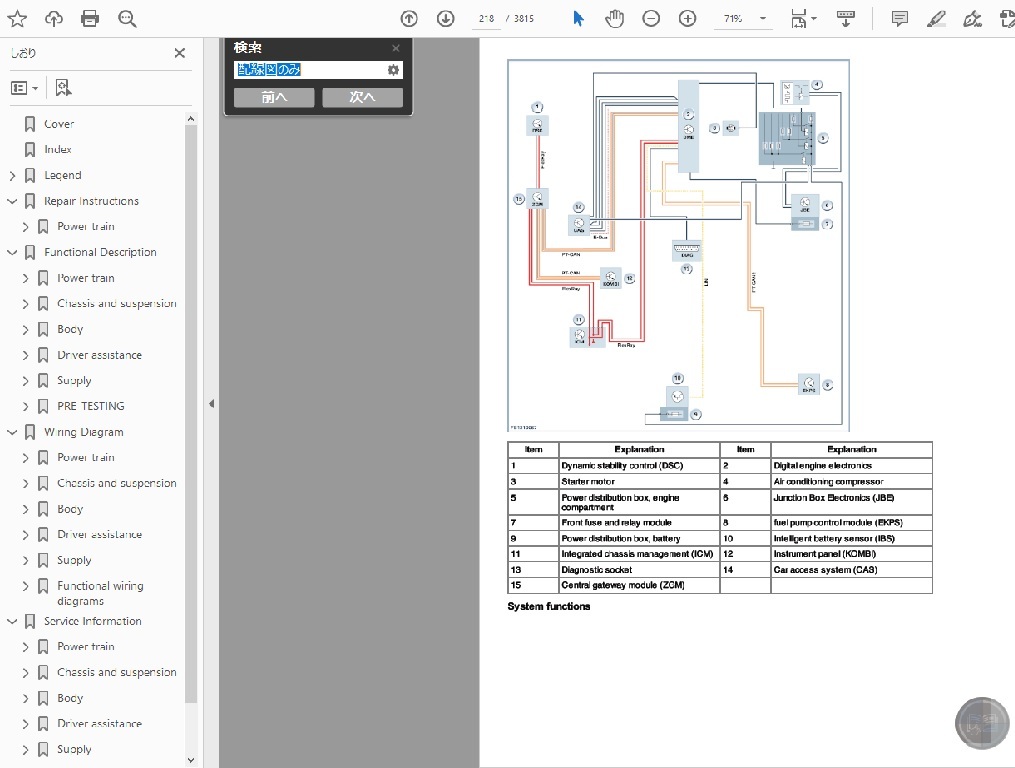The image size is (1015, 768).
Task: Open Power train under Service Information
Action: (x=85, y=647)
